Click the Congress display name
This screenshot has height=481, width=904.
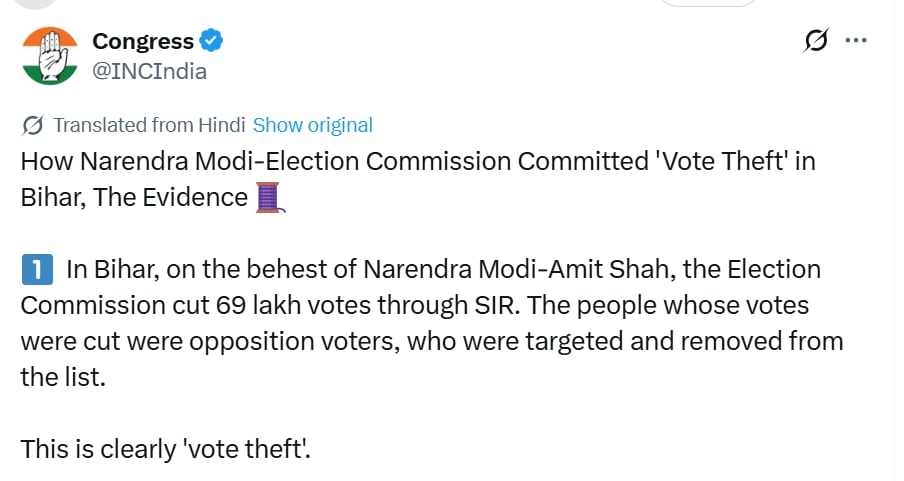[x=143, y=41]
